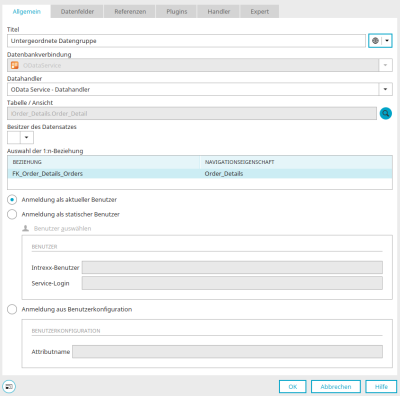
Task: Select Anmeldung aus Benutzerkonfiguration option
Action: pyautogui.click(x=12, y=309)
